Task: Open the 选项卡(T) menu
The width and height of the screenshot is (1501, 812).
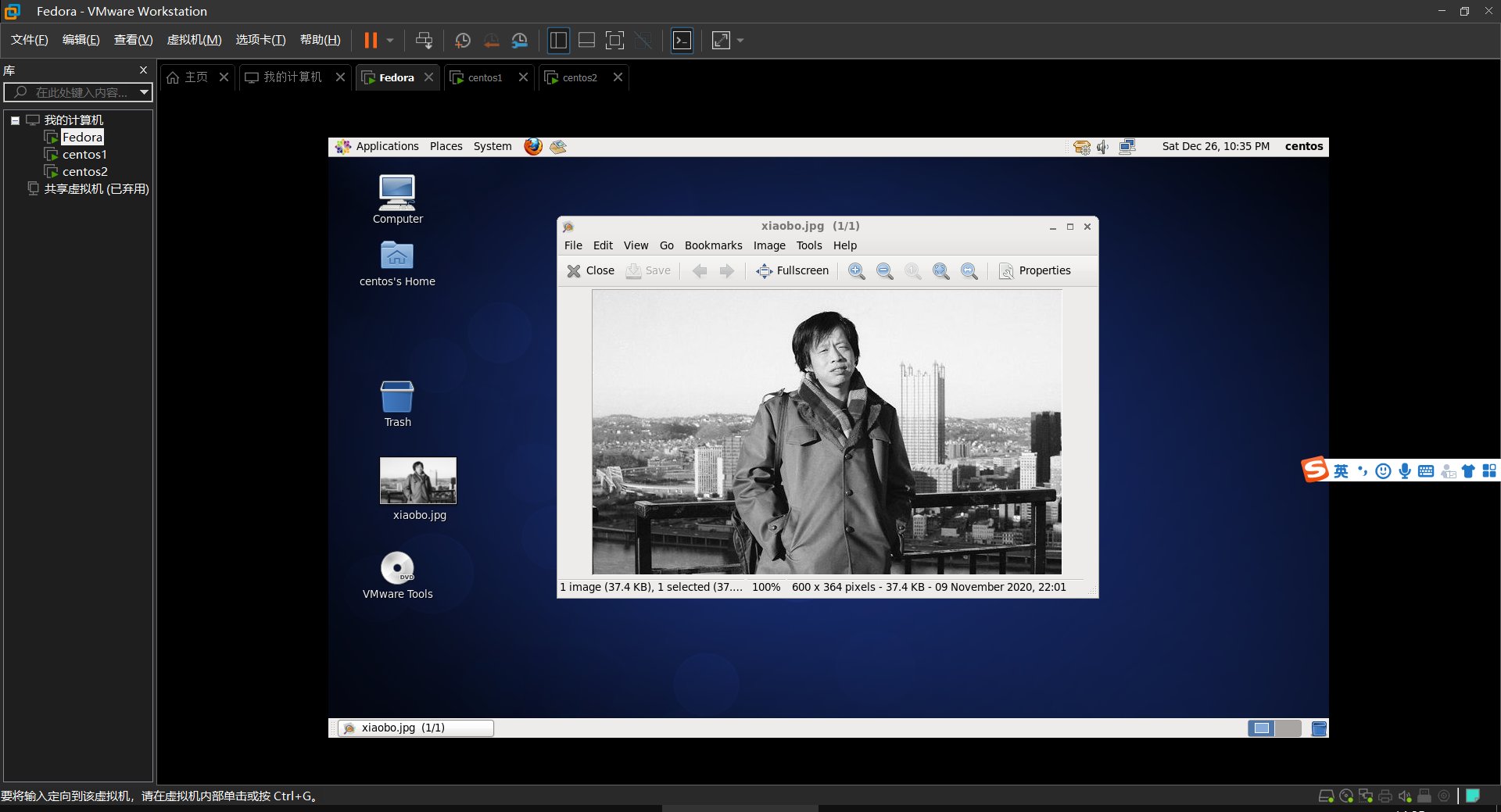Action: point(261,40)
